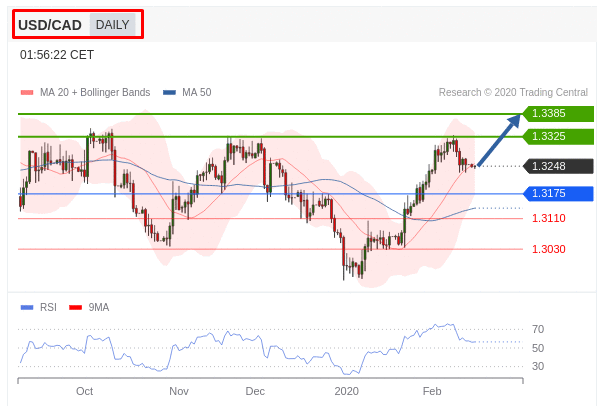Click the 9MA legend swatch
602x412 pixels.
[x=75, y=308]
